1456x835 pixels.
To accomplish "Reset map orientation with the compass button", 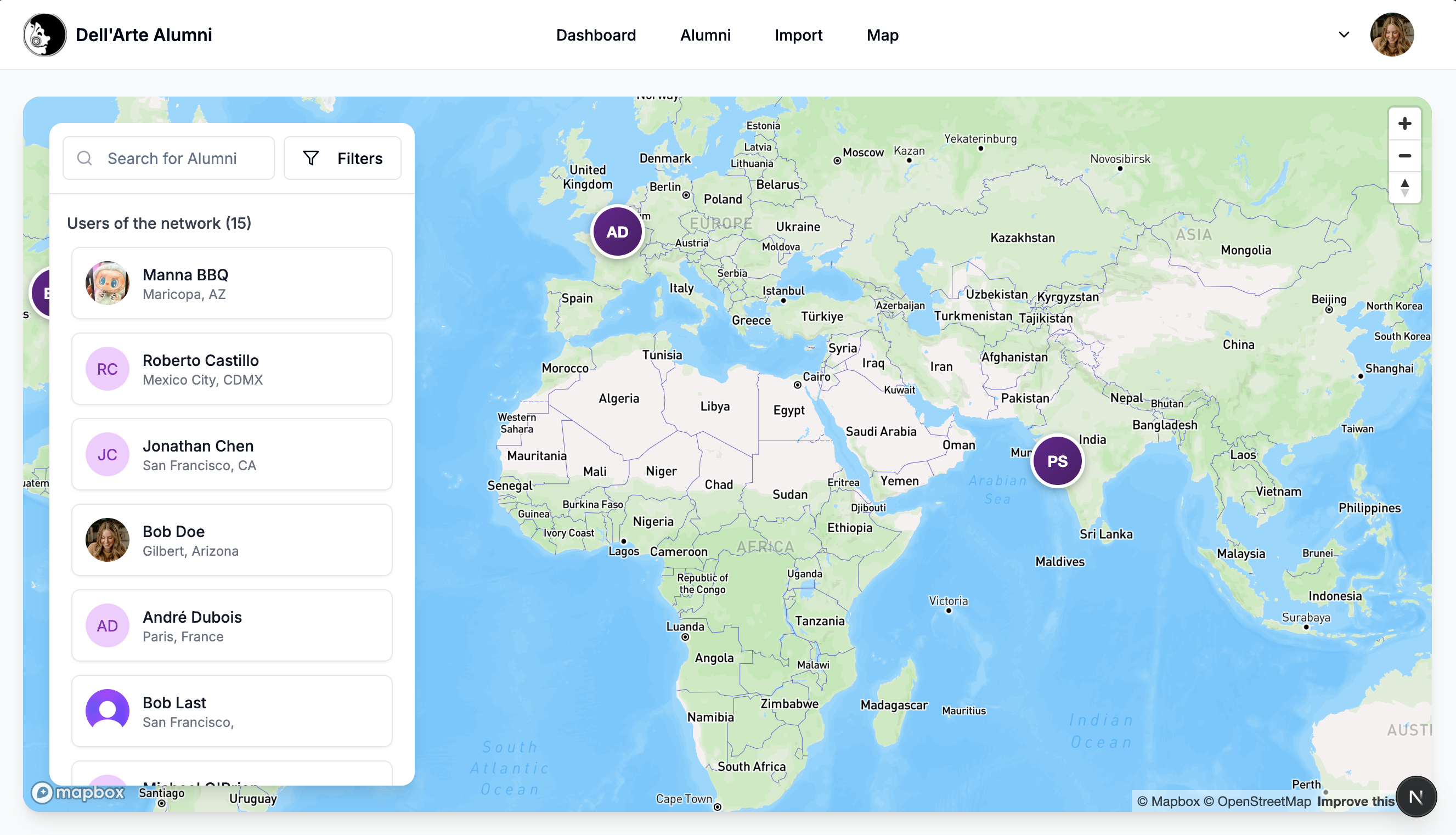I will tap(1415, 796).
